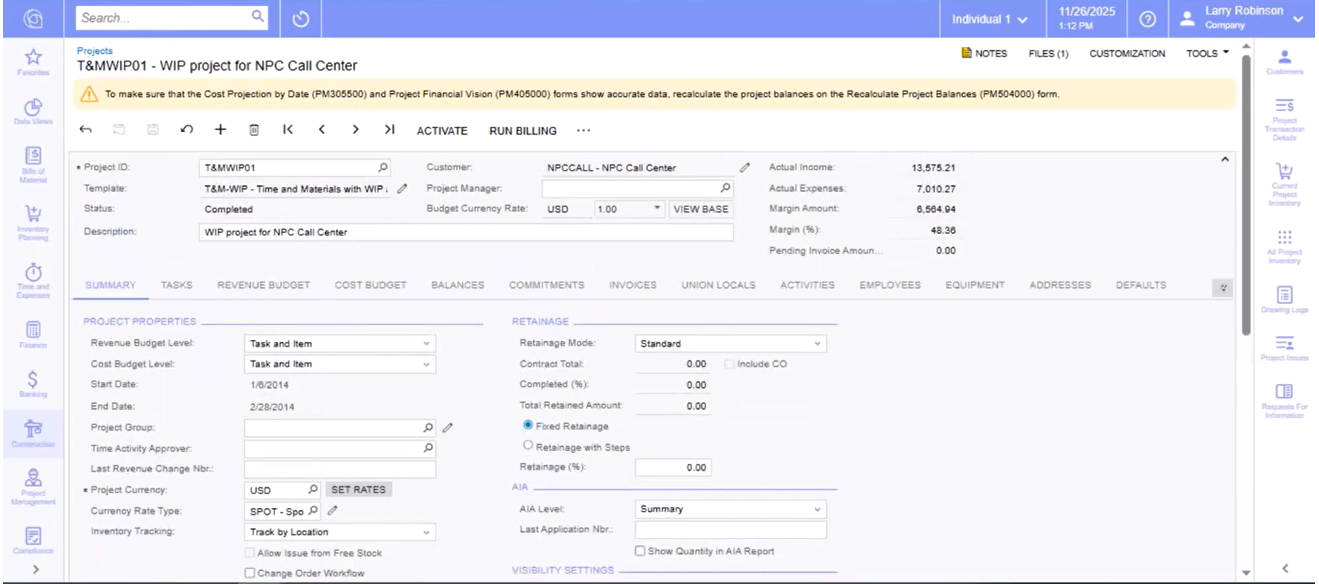This screenshot has width=1319, height=584.
Task: Check Show Quantity in AIA Report
Action: click(640, 551)
